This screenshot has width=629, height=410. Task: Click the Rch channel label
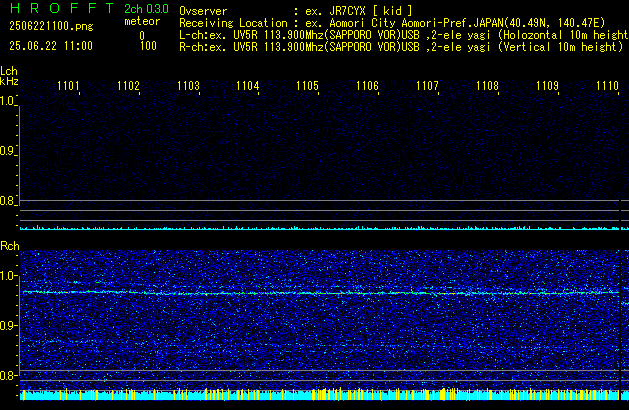(x=10, y=246)
